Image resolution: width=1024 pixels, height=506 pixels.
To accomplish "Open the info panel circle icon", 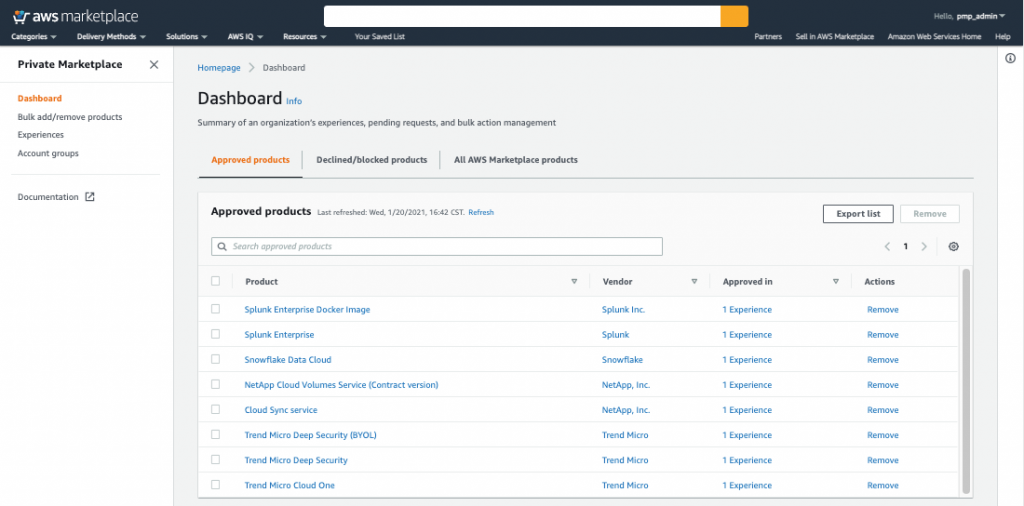I will 1010,59.
